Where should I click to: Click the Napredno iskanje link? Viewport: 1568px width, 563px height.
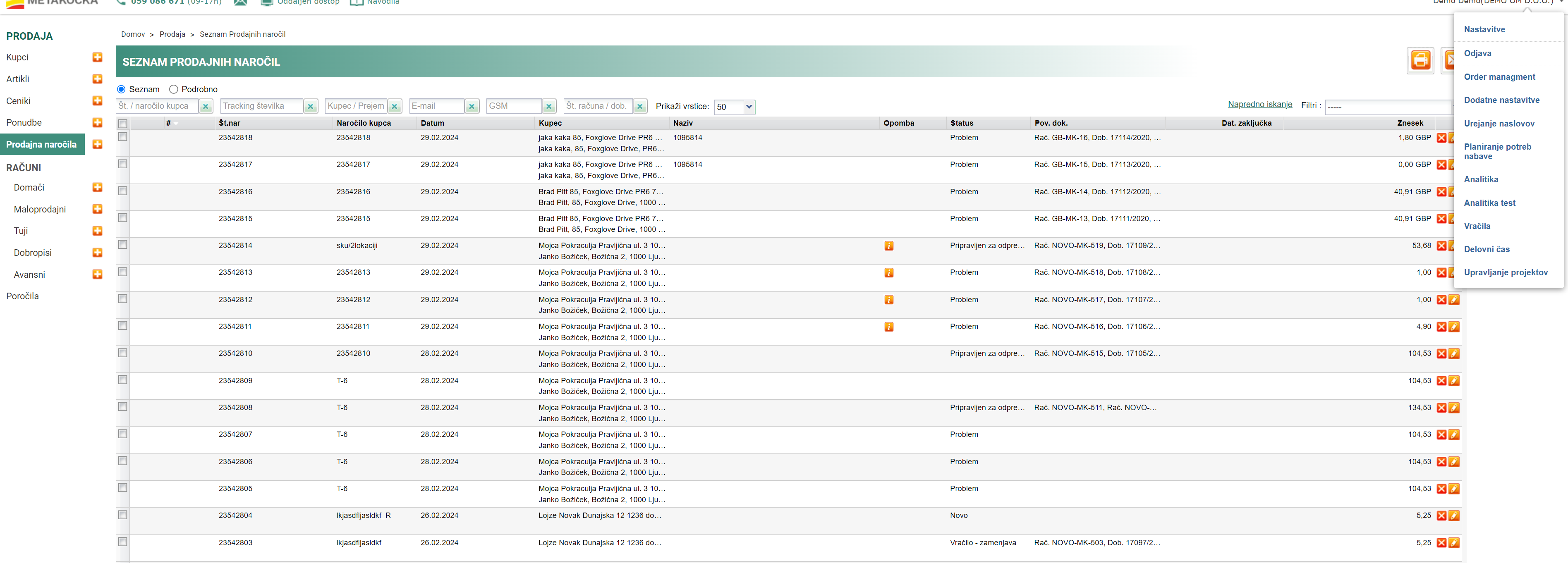(x=1259, y=105)
